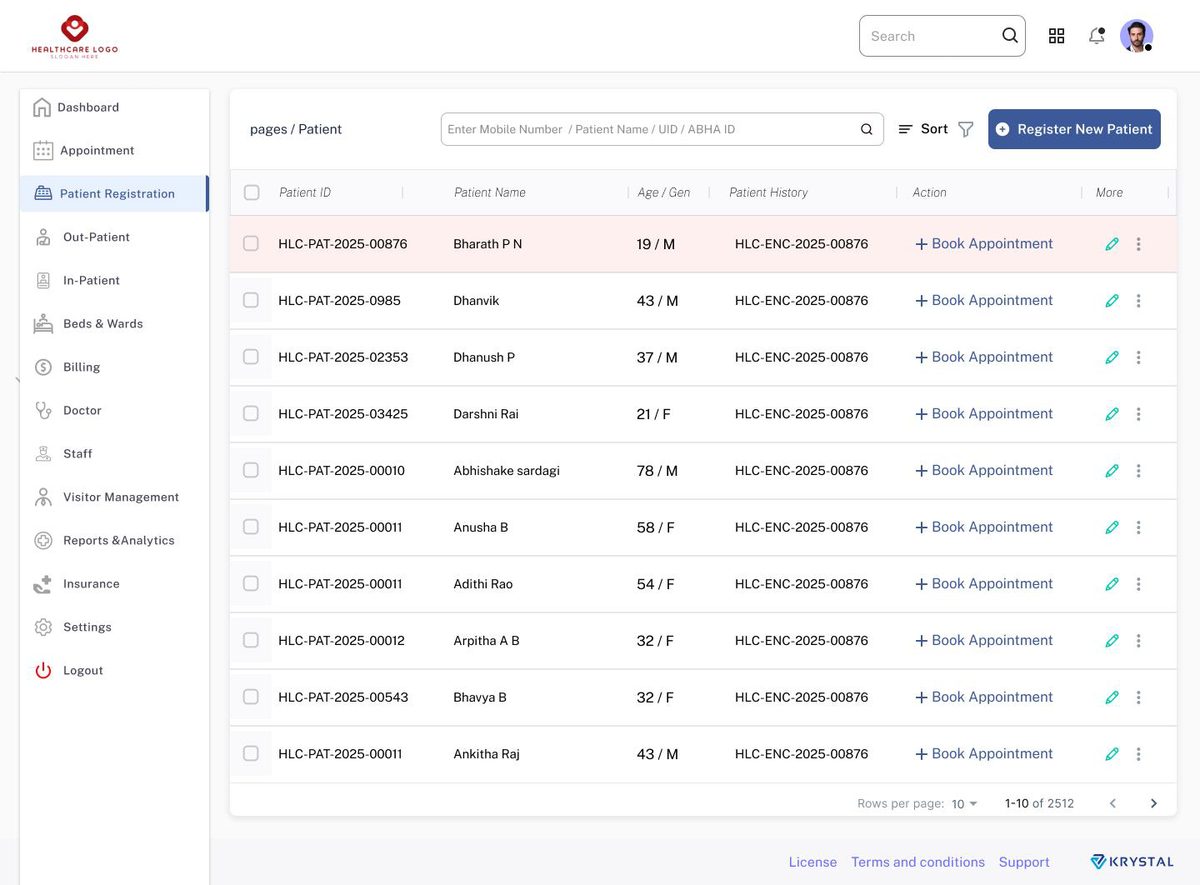Open notifications bell icon
This screenshot has width=1200, height=885.
(1097, 36)
